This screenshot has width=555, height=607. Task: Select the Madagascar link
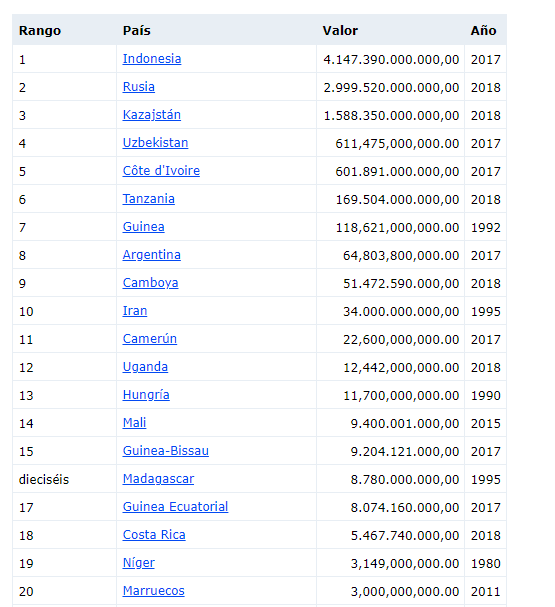[158, 479]
